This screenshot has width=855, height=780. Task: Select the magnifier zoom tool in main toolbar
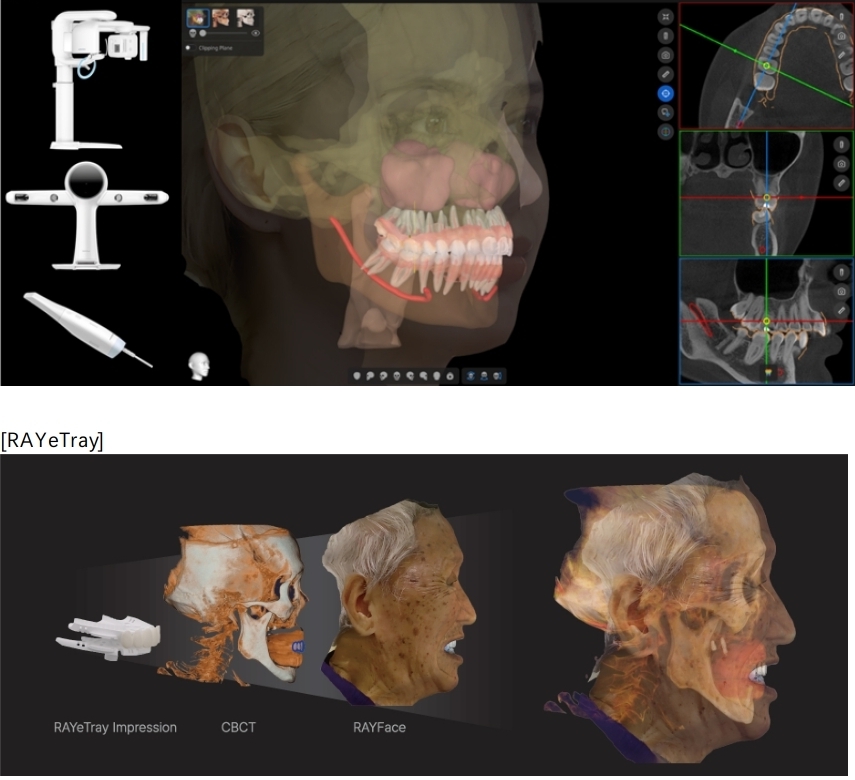[665, 112]
